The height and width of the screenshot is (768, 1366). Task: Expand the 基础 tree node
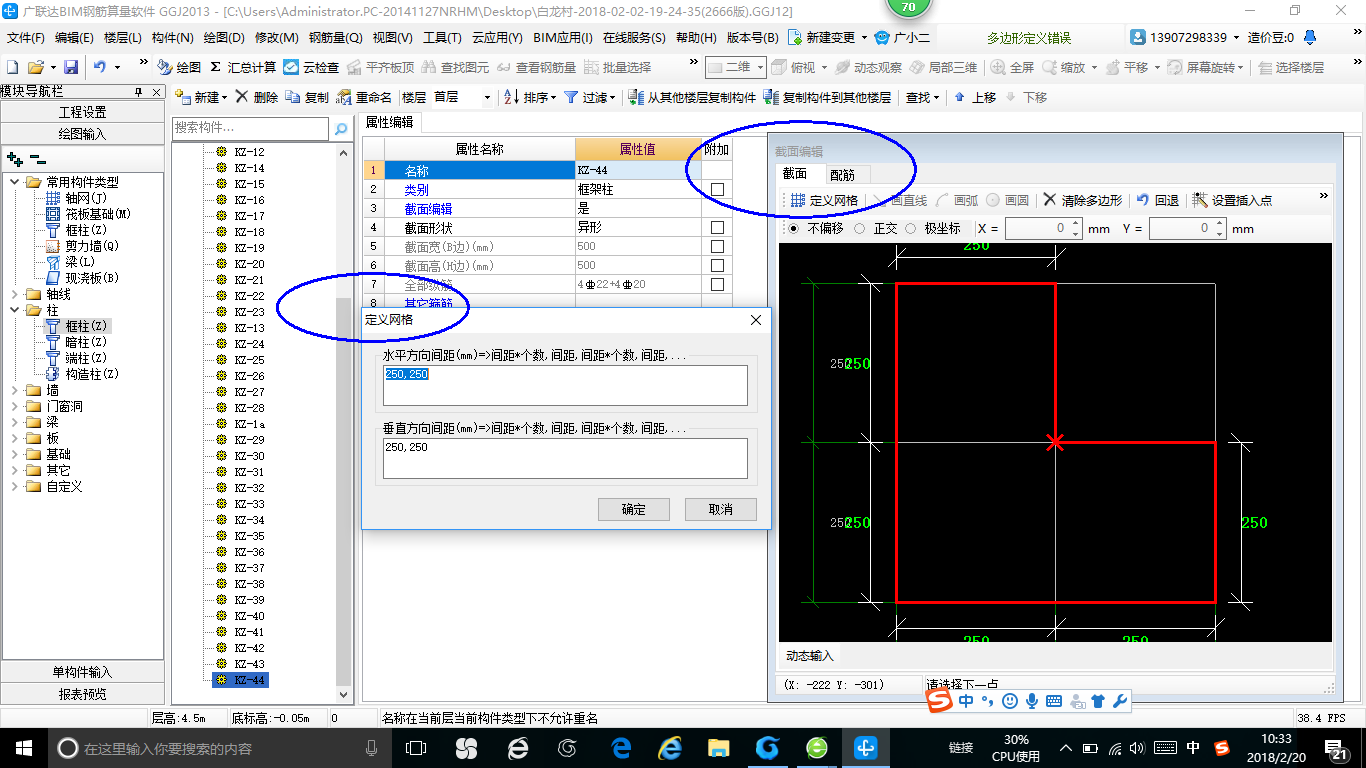pos(15,454)
